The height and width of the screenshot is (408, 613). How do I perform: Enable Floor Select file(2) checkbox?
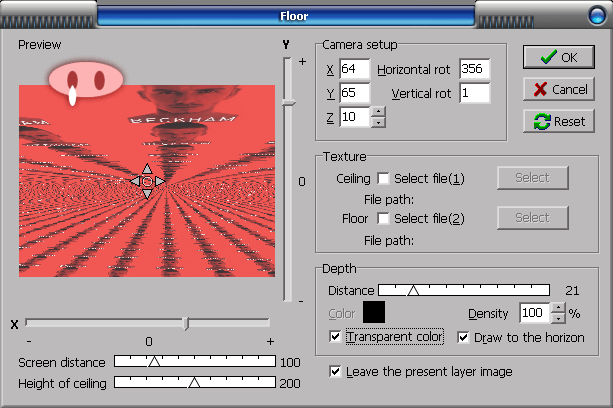point(383,218)
